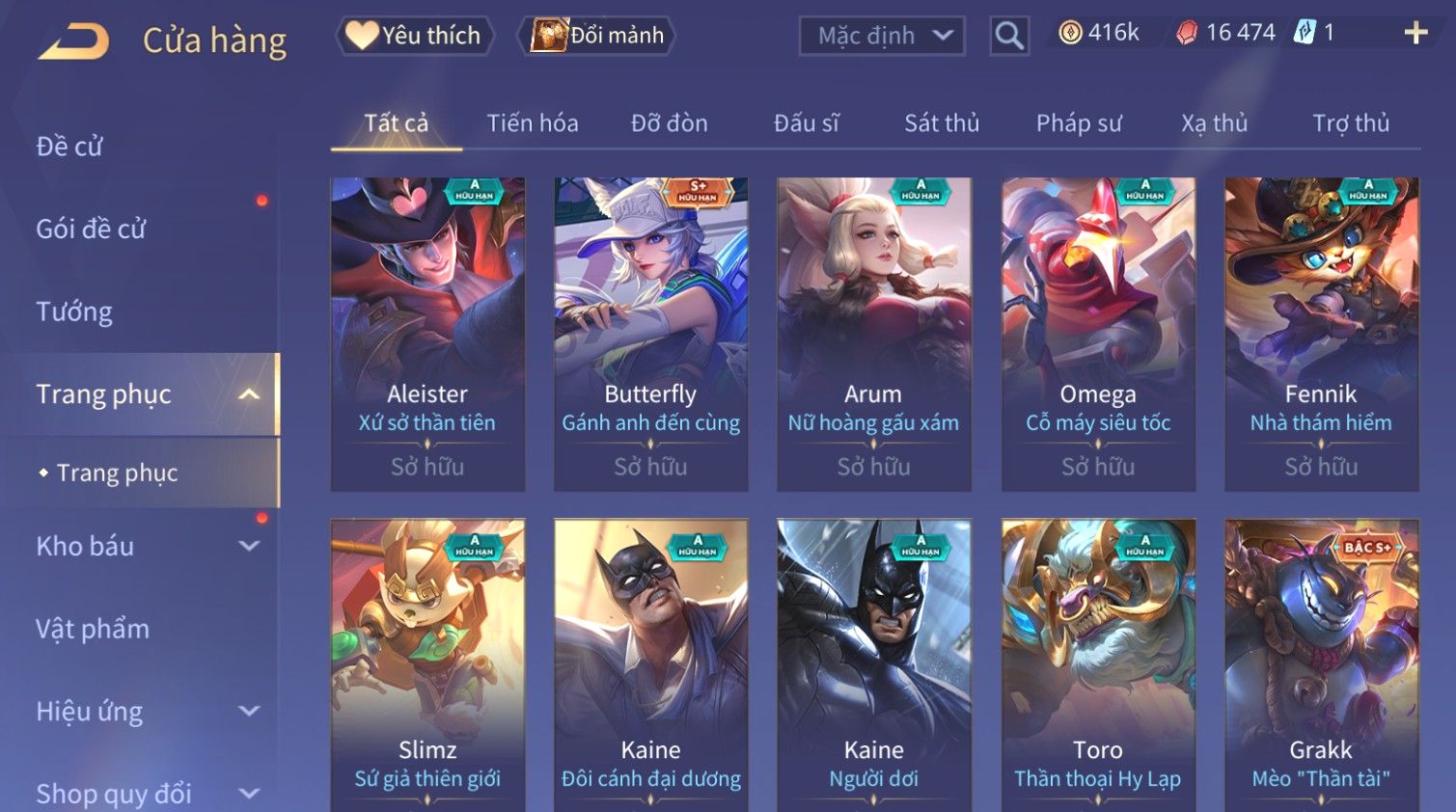Viewport: 1456px width, 812px height.
Task: Switch to the Pháp sư tab
Action: (x=1079, y=123)
